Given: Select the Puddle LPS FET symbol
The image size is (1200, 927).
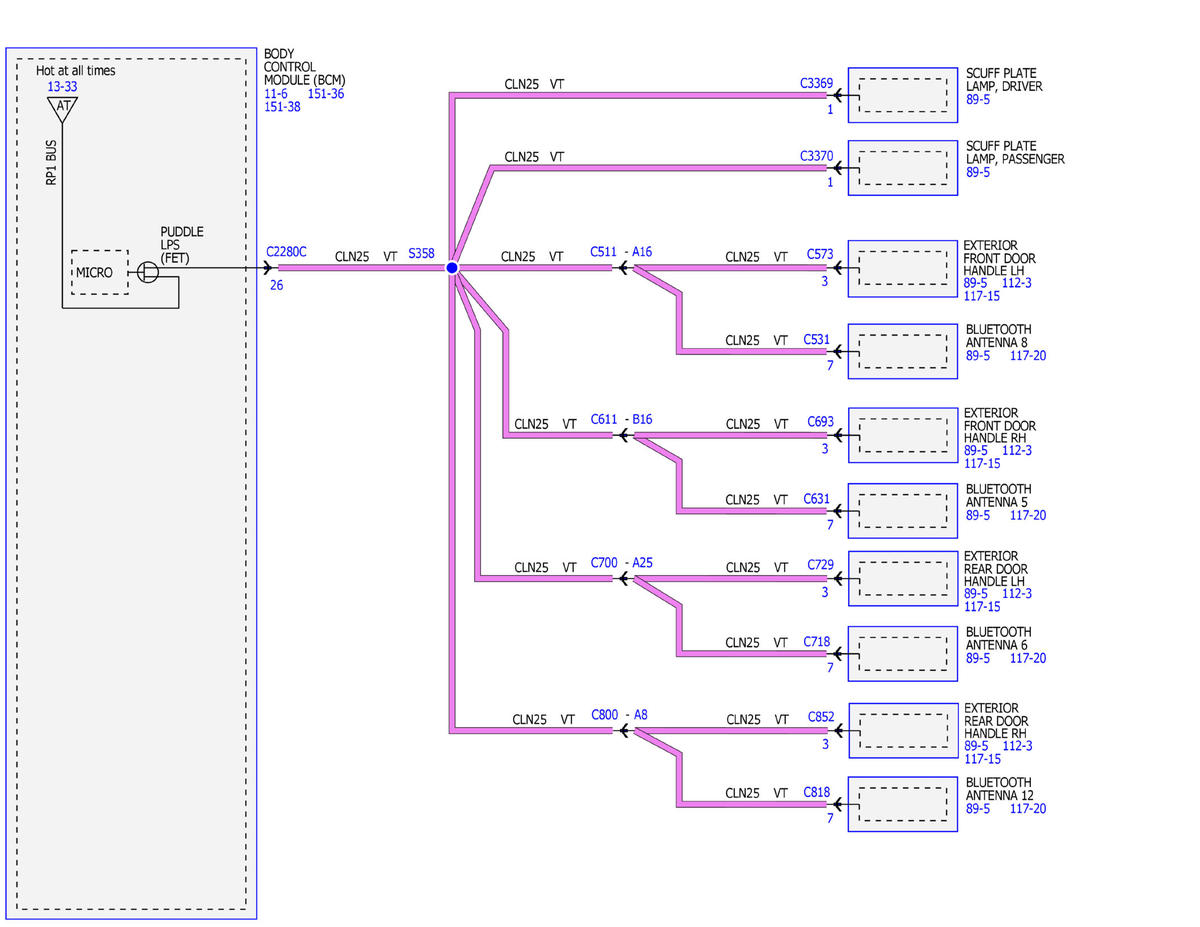Looking at the screenshot, I should 148,272.
